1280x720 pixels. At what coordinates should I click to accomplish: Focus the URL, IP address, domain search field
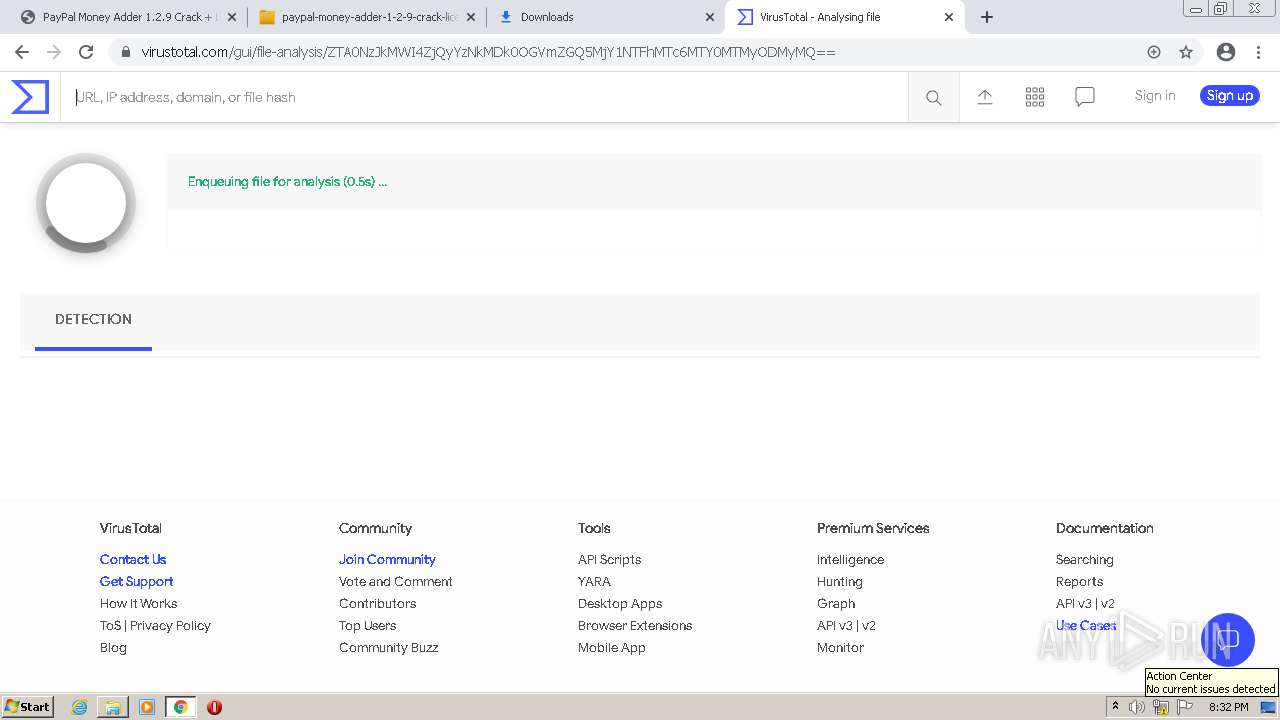click(485, 97)
